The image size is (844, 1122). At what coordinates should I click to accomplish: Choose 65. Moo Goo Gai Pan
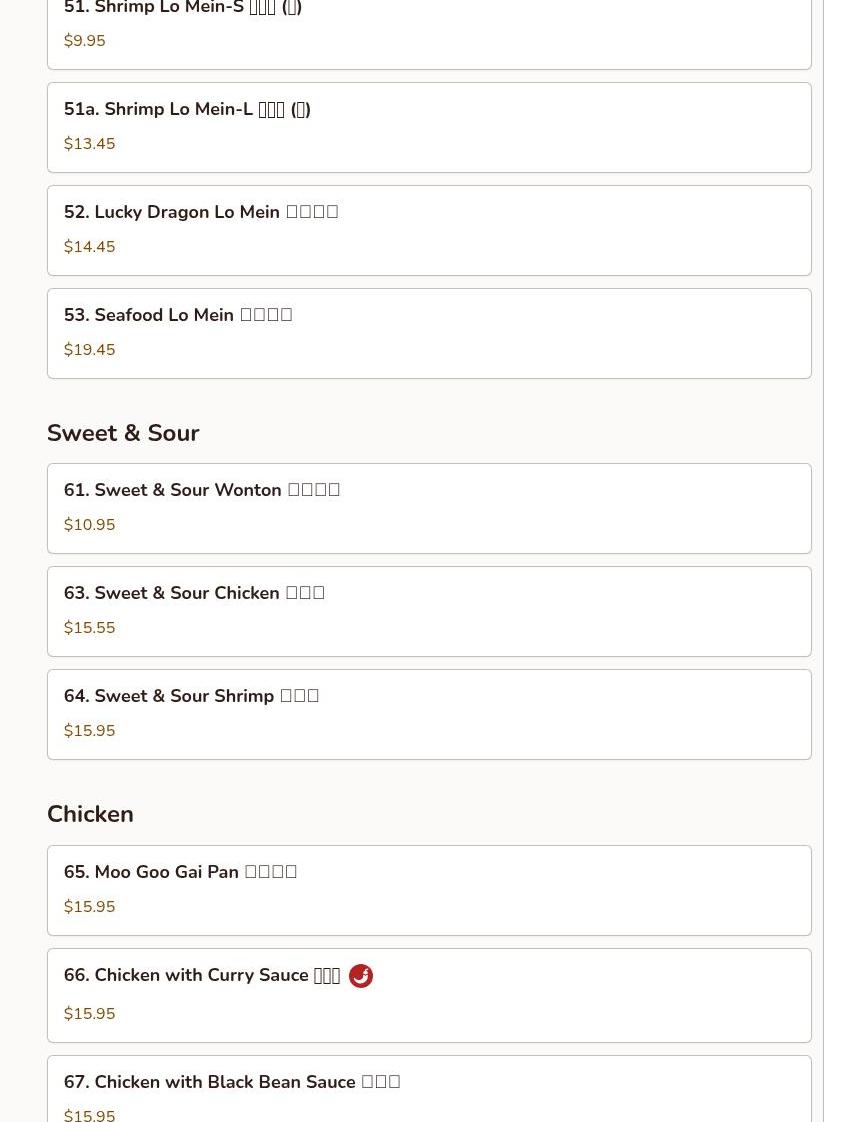click(x=429, y=891)
